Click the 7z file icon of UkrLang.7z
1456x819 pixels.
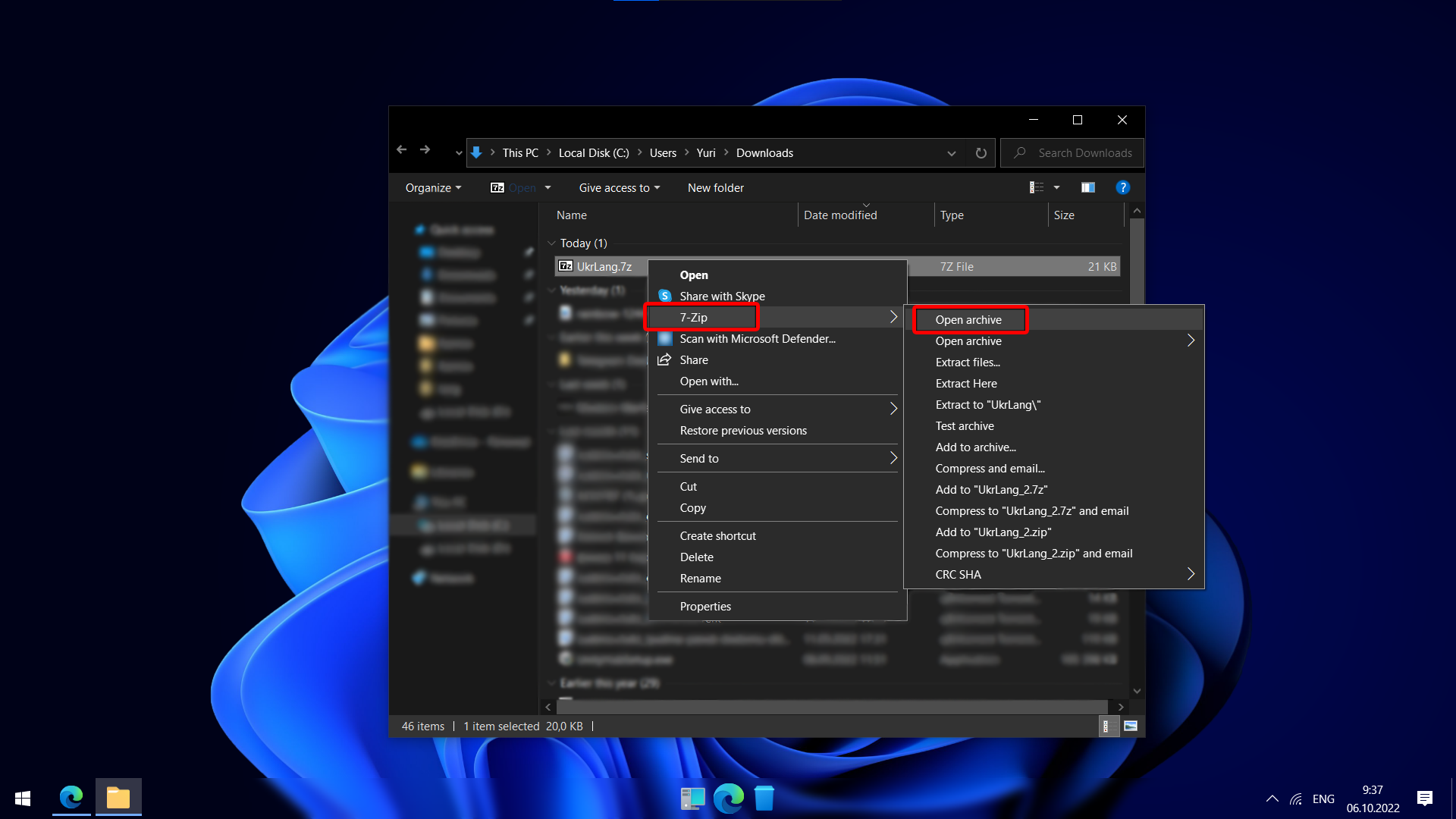tap(565, 266)
